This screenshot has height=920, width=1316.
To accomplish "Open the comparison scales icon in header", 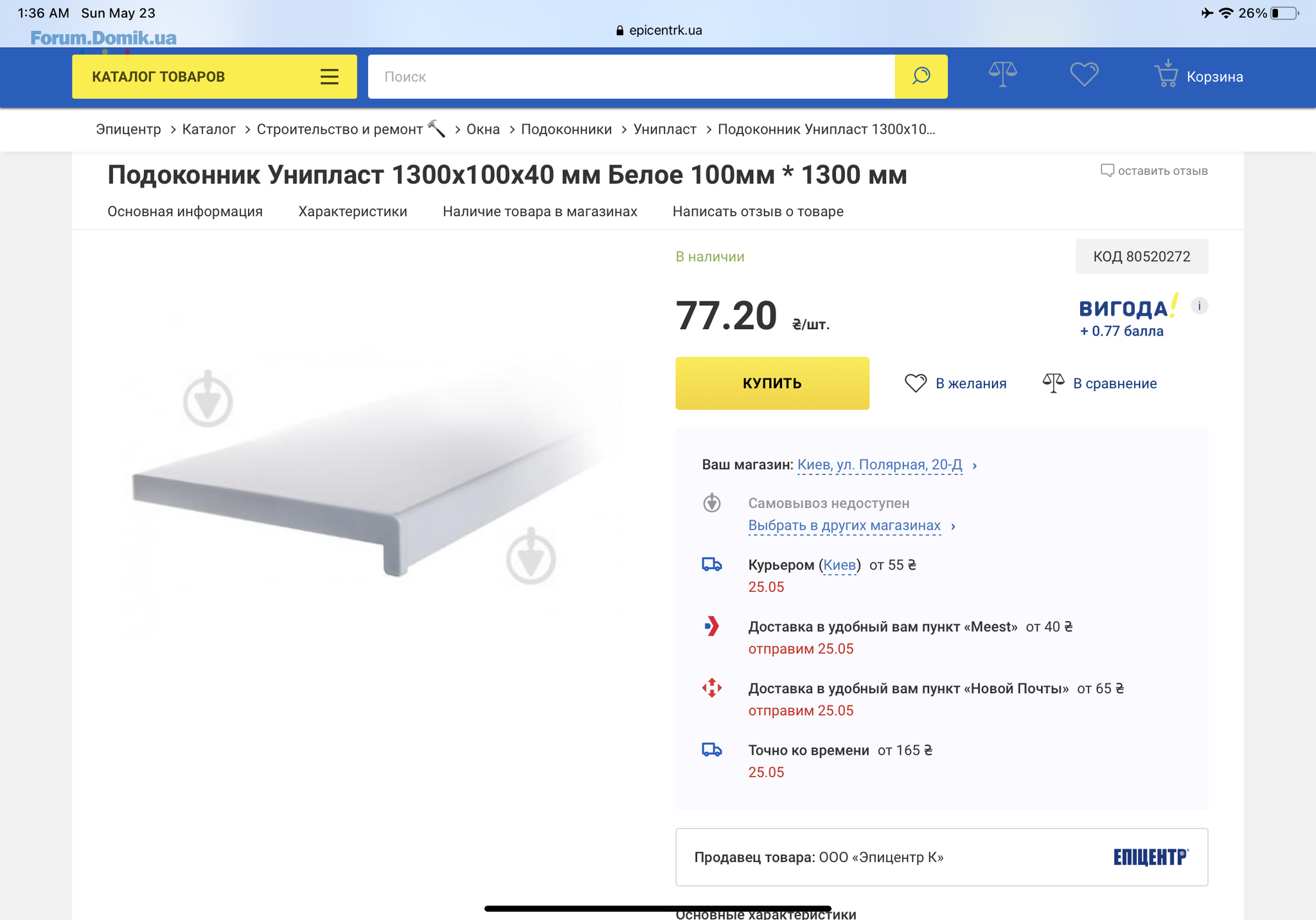I will (1002, 75).
